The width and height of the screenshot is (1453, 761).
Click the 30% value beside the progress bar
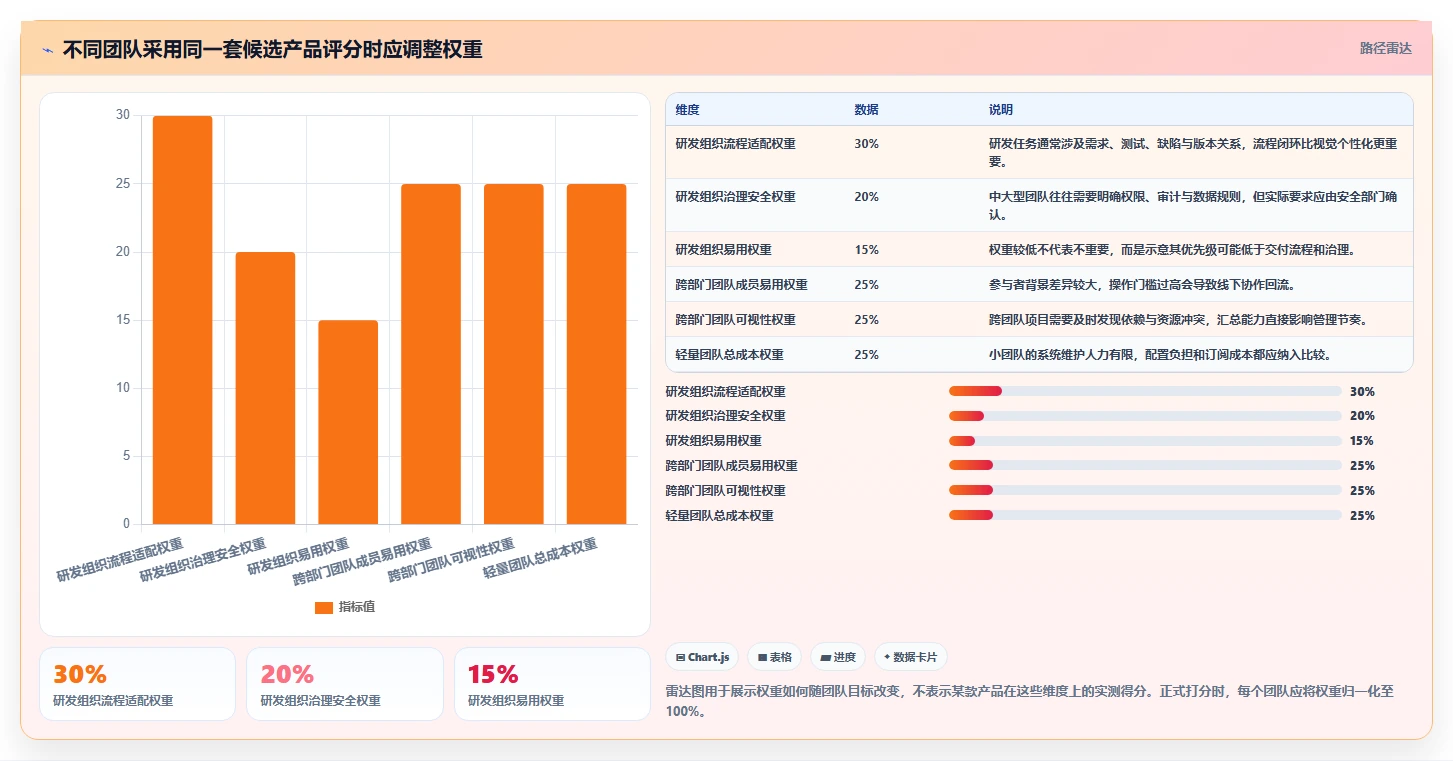(x=1362, y=392)
